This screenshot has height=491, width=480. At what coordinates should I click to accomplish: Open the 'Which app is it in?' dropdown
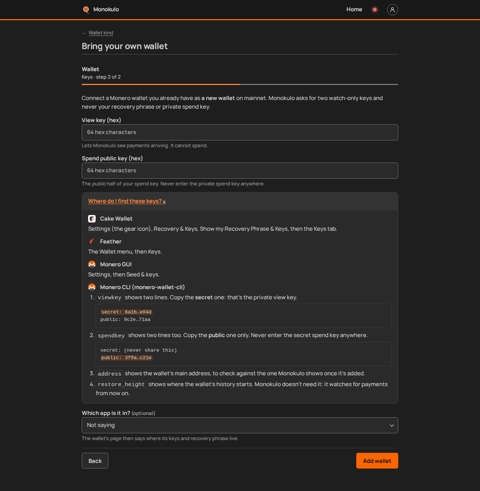[x=240, y=425]
